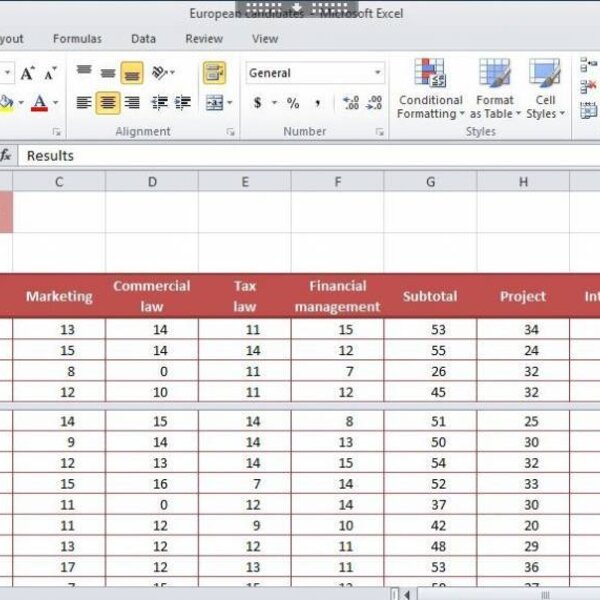Apply Percent Style format
600x600 pixels.
pyautogui.click(x=293, y=103)
